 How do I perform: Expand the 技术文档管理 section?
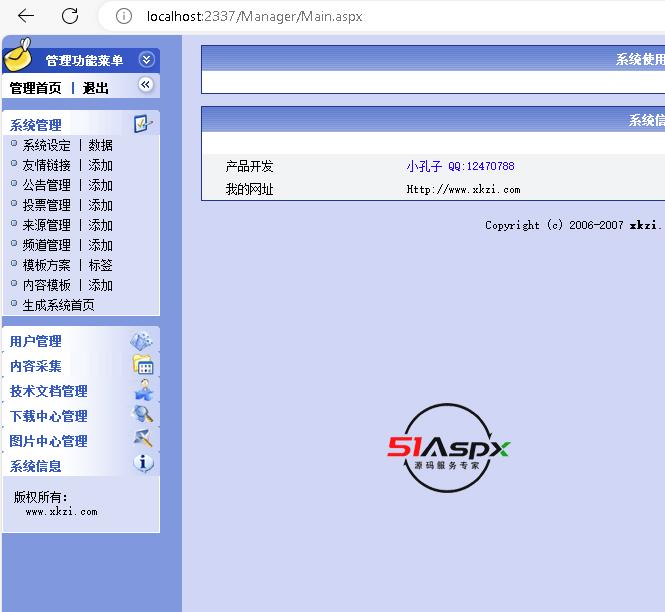(49, 391)
